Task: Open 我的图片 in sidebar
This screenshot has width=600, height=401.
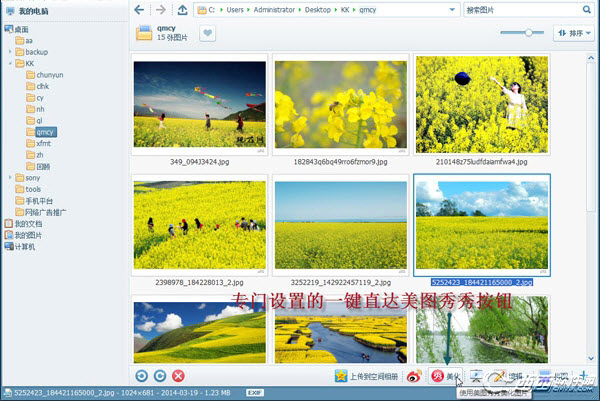Action: point(23,235)
